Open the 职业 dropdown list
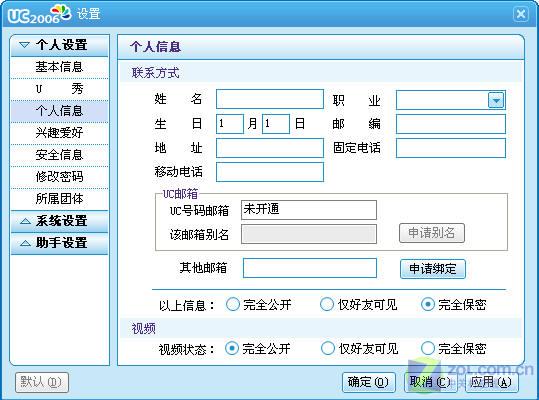 [496, 100]
